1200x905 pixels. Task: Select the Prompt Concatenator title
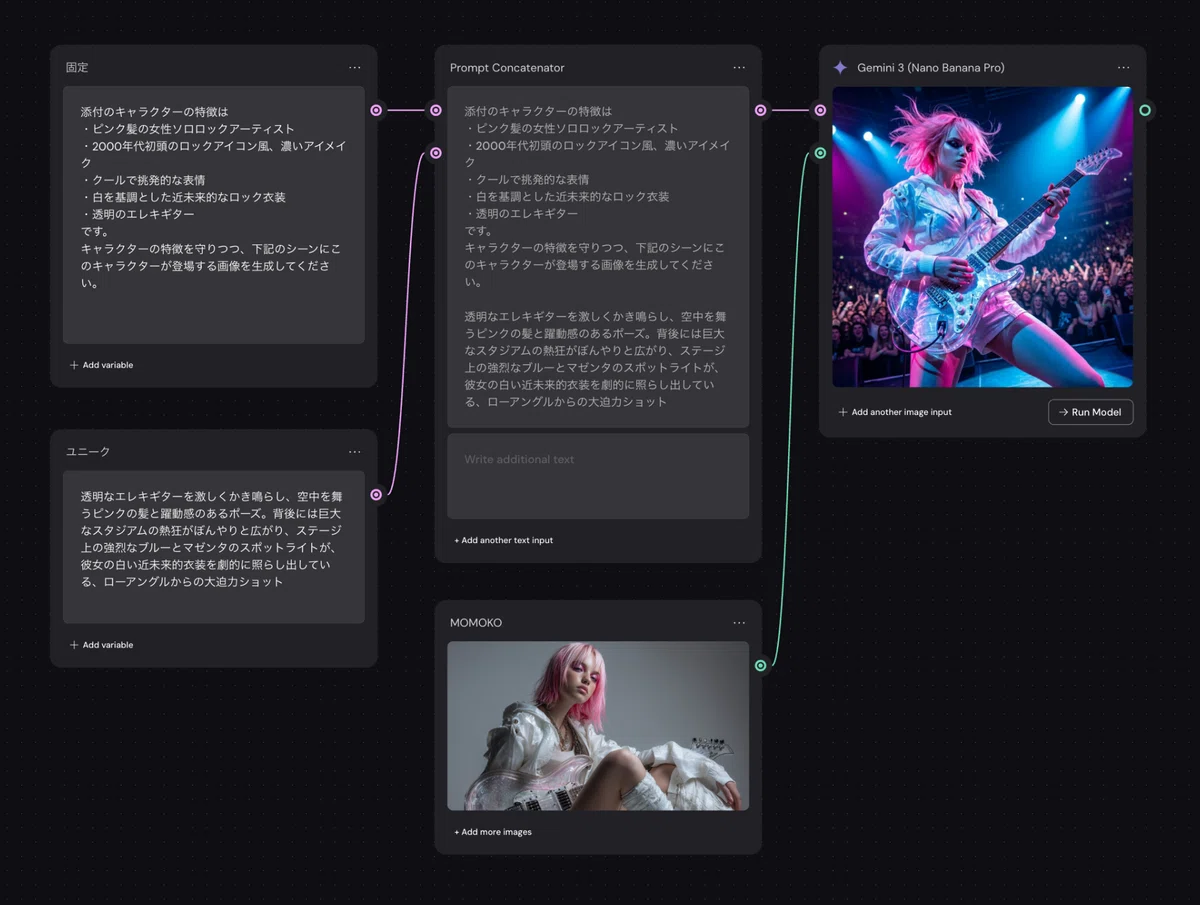[x=507, y=68]
